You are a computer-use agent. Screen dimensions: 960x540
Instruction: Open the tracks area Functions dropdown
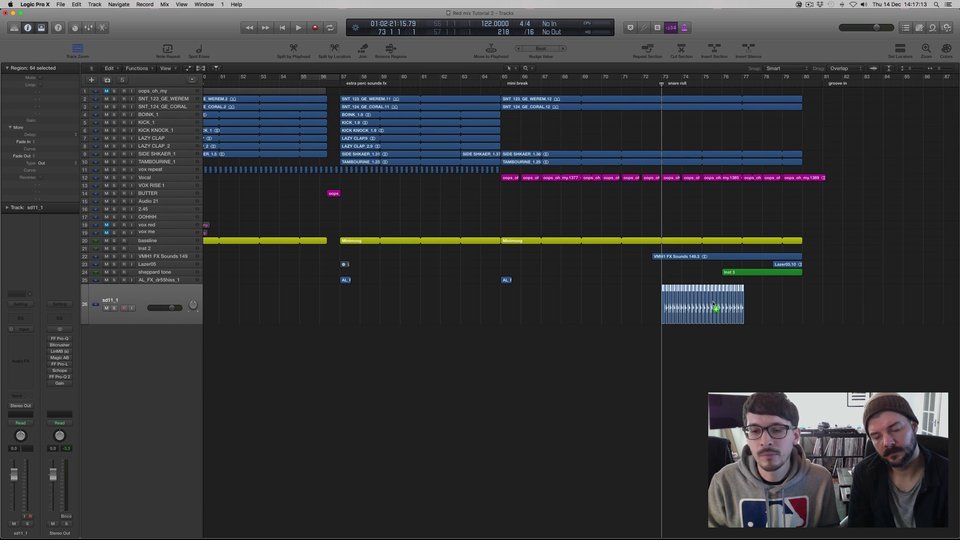[138, 69]
